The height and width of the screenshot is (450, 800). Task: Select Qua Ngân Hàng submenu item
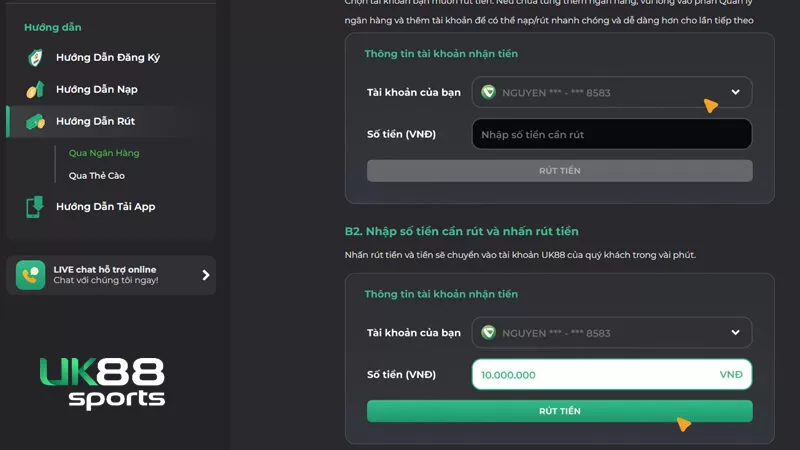[x=104, y=153]
